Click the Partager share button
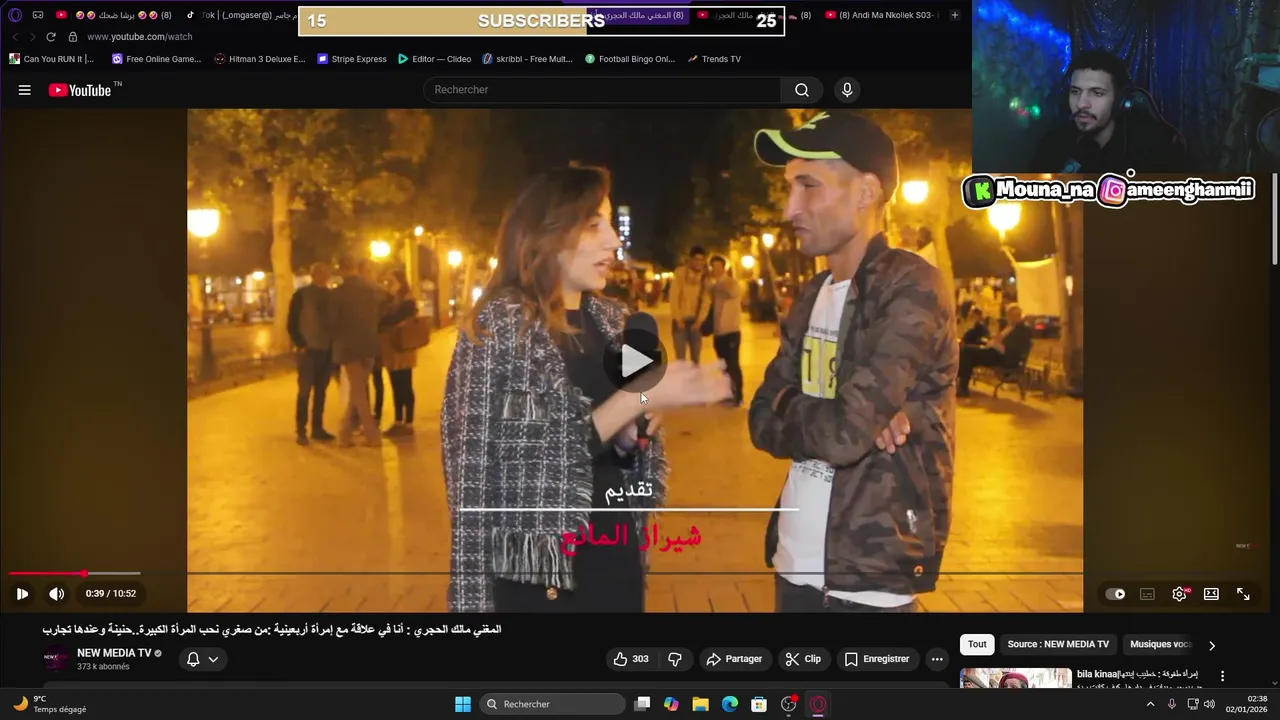The image size is (1280, 720). point(734,659)
